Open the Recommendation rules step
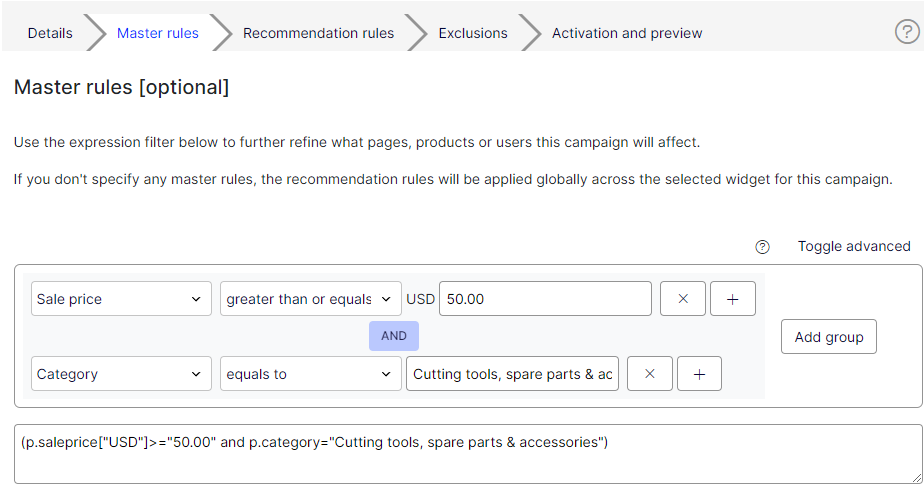This screenshot has width=924, height=485. [318, 33]
